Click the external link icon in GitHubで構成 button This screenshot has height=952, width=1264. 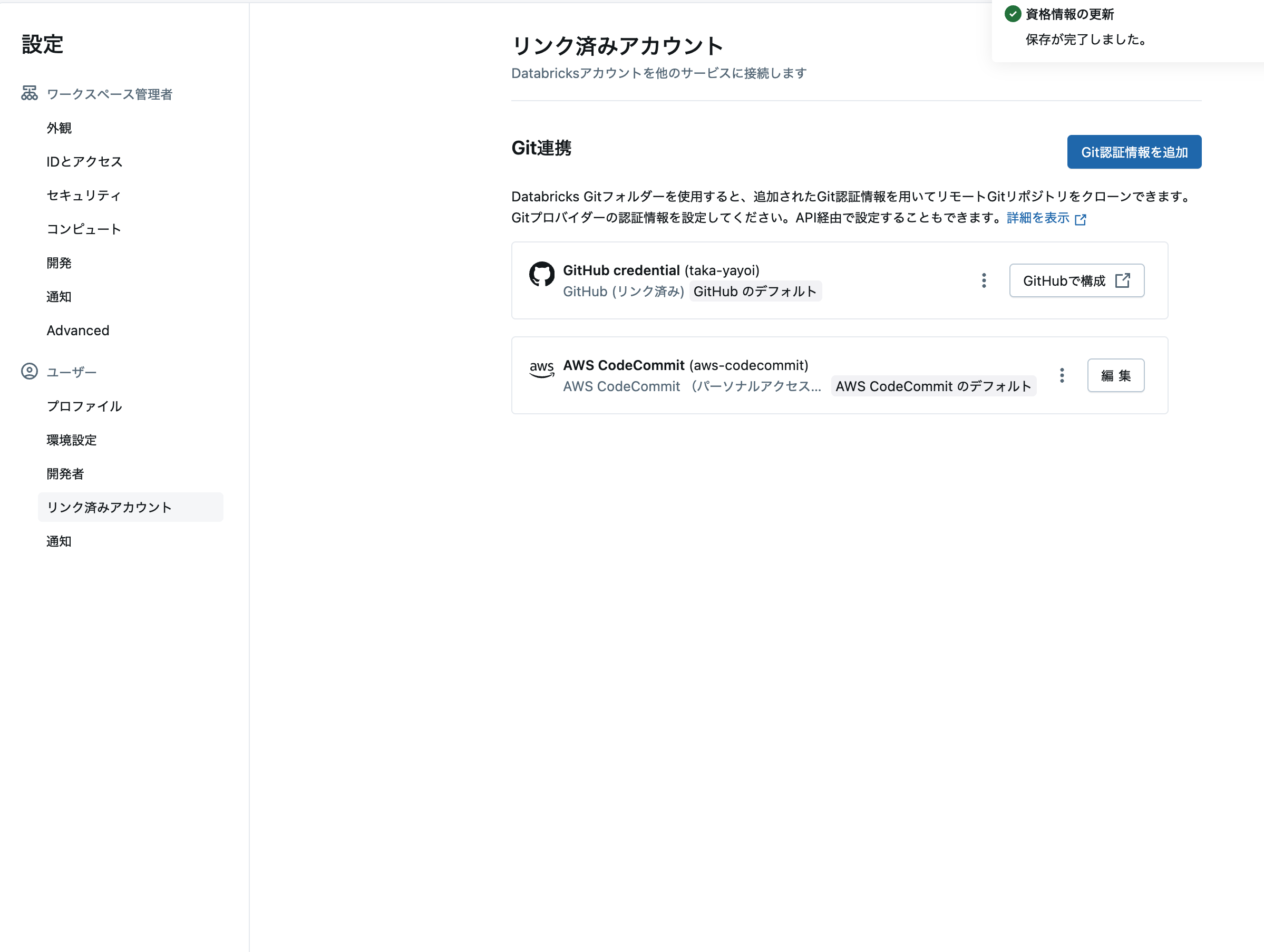point(1123,280)
